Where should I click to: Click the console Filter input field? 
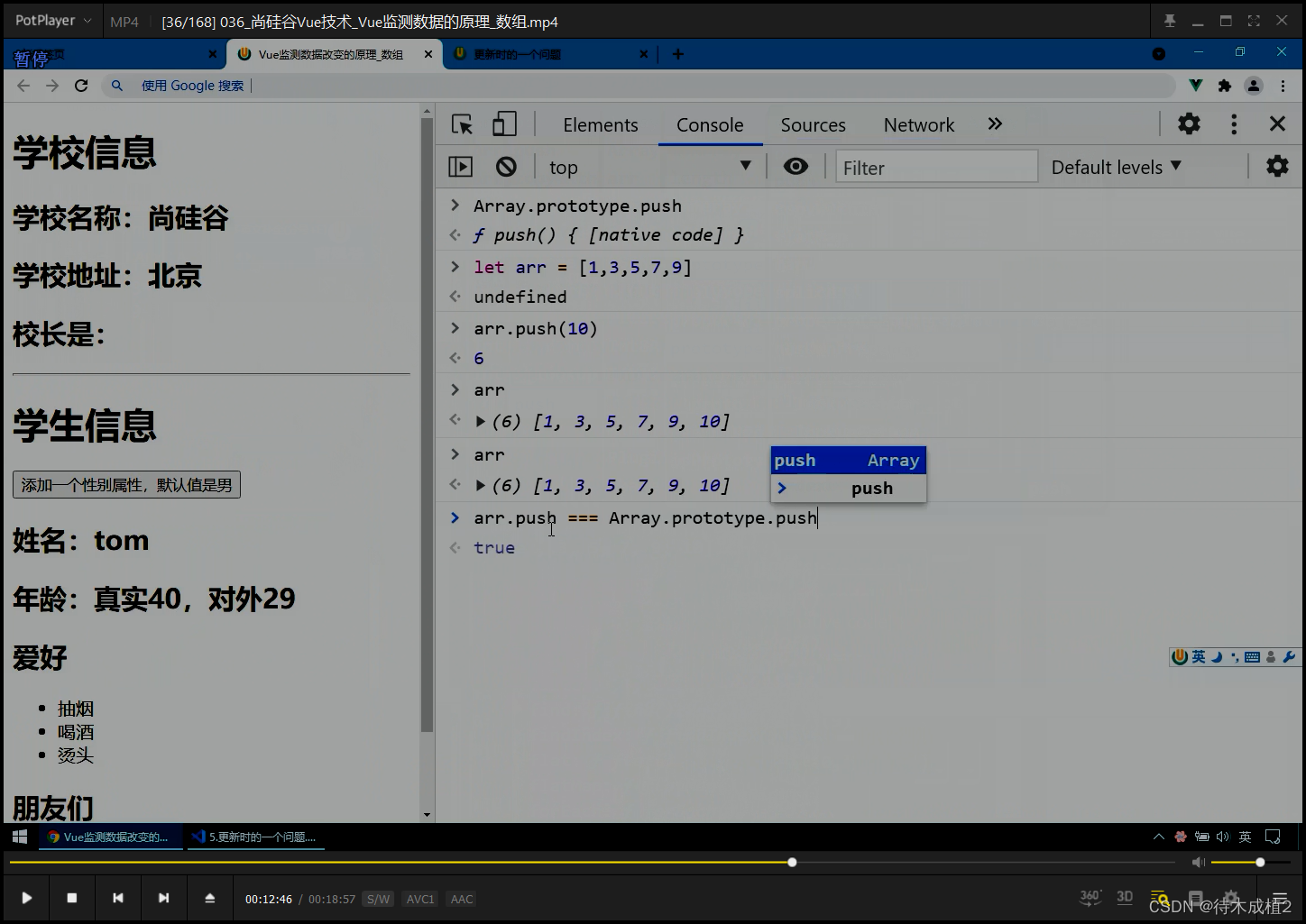point(936,167)
